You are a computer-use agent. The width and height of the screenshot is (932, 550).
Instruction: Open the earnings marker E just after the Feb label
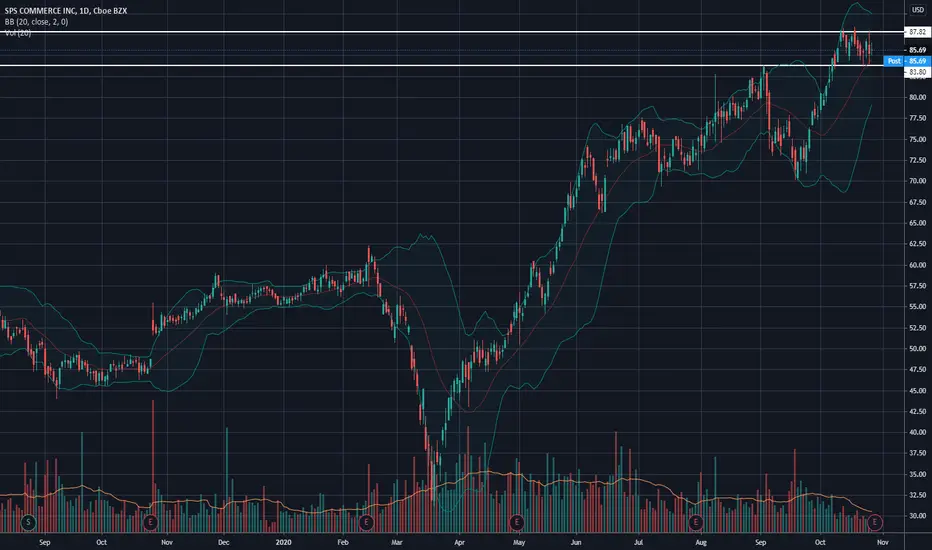pos(366,523)
